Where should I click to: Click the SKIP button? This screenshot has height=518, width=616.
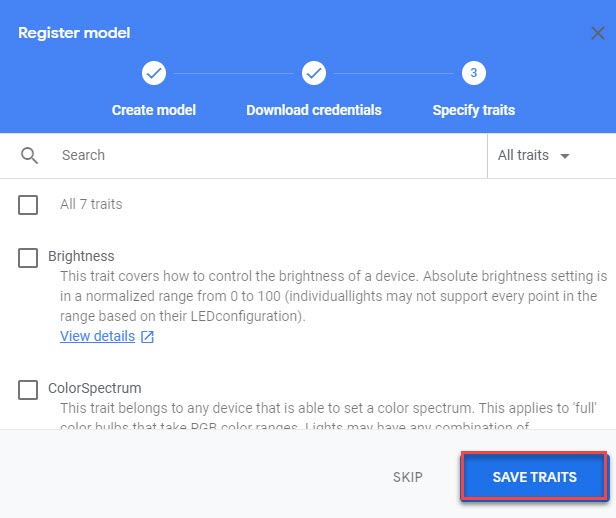pyautogui.click(x=407, y=477)
